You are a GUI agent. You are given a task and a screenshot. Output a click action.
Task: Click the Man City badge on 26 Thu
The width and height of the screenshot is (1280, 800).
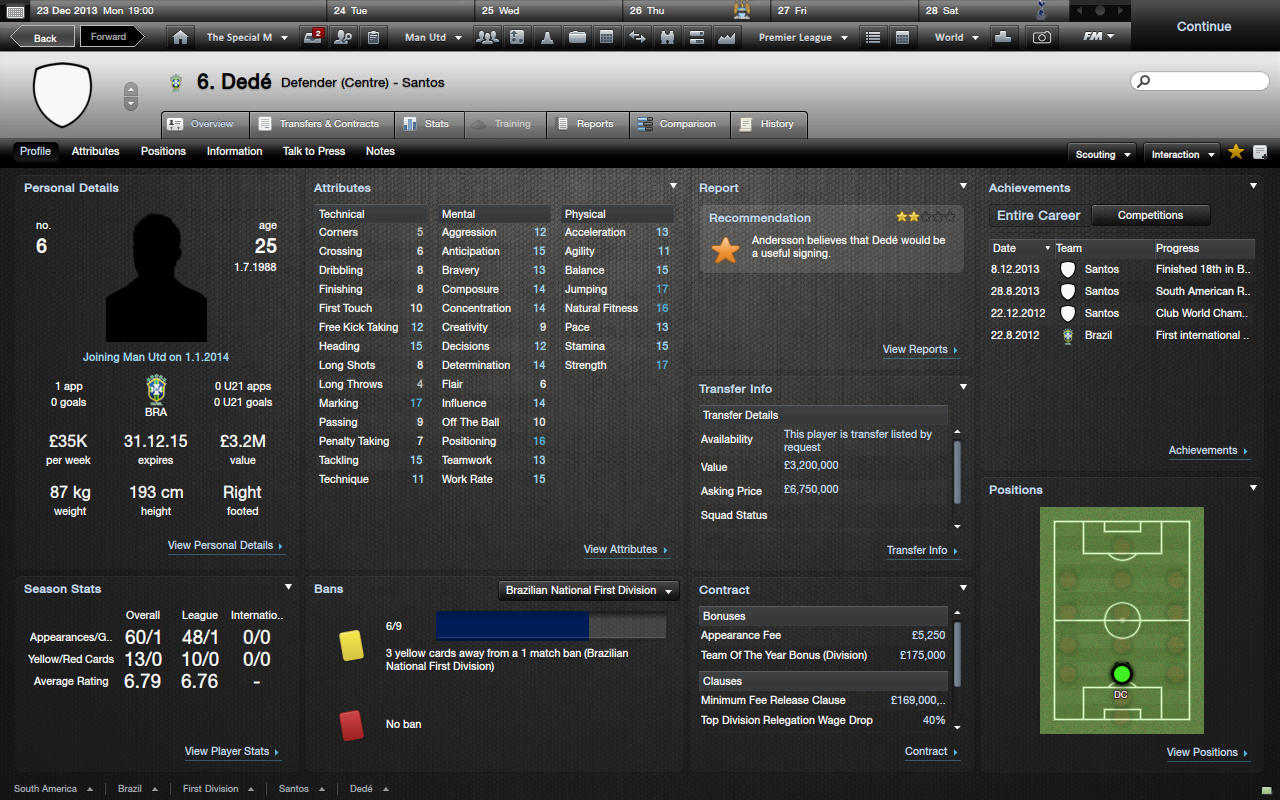tap(741, 10)
